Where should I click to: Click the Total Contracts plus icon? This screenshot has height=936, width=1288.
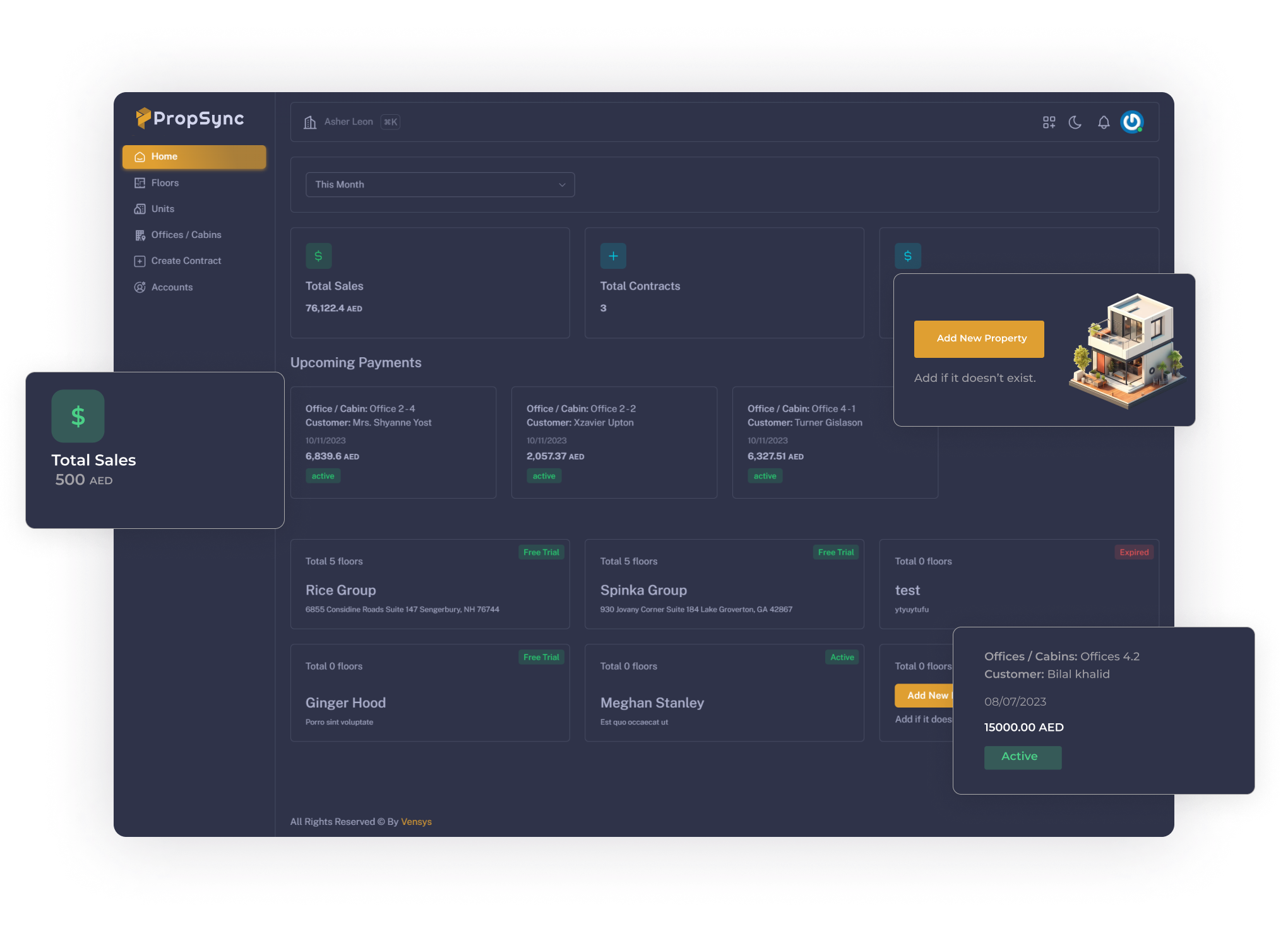tap(613, 256)
